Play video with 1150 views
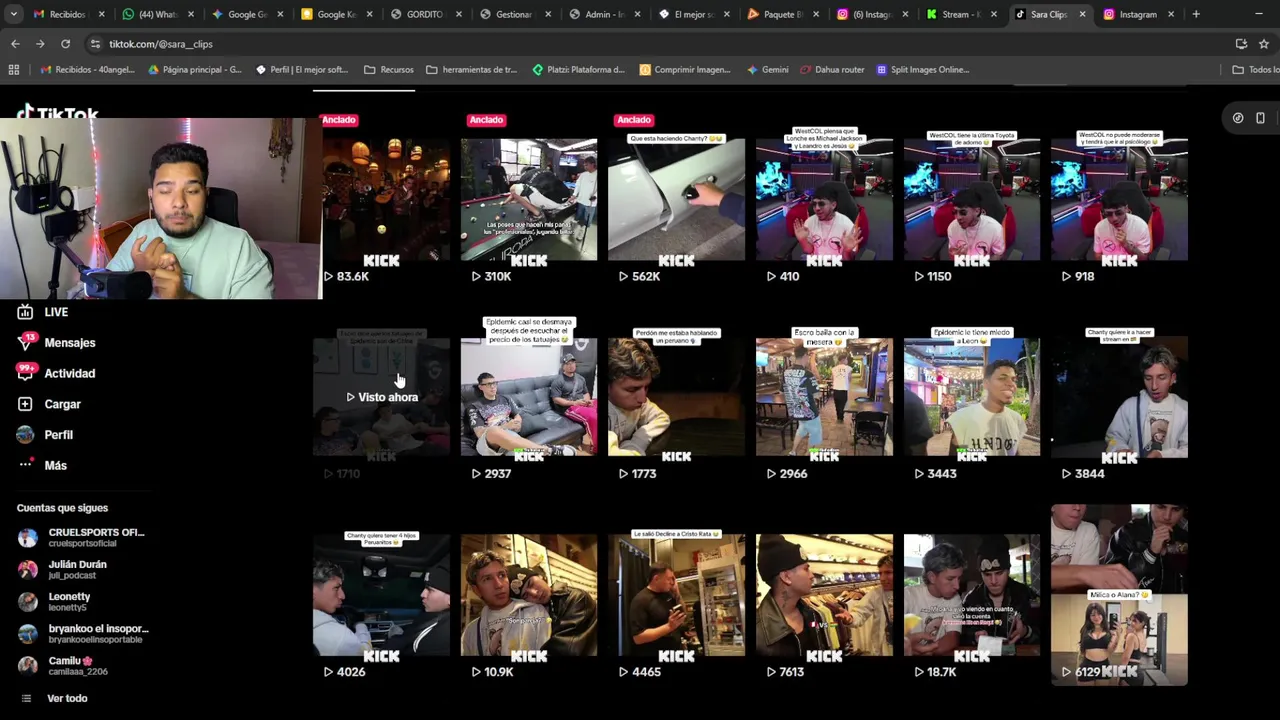The width and height of the screenshot is (1280, 720). click(x=972, y=199)
